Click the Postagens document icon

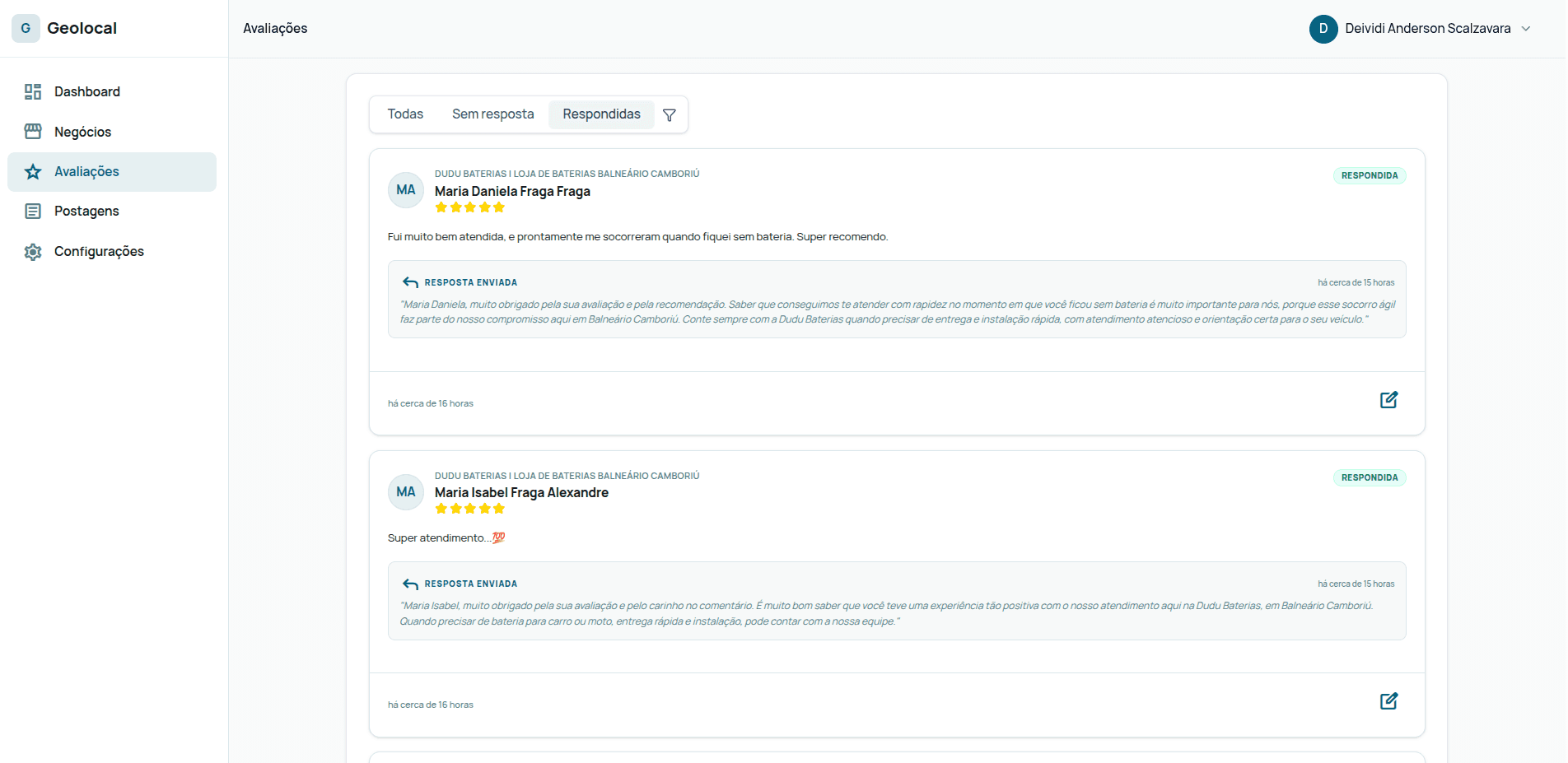pos(33,212)
